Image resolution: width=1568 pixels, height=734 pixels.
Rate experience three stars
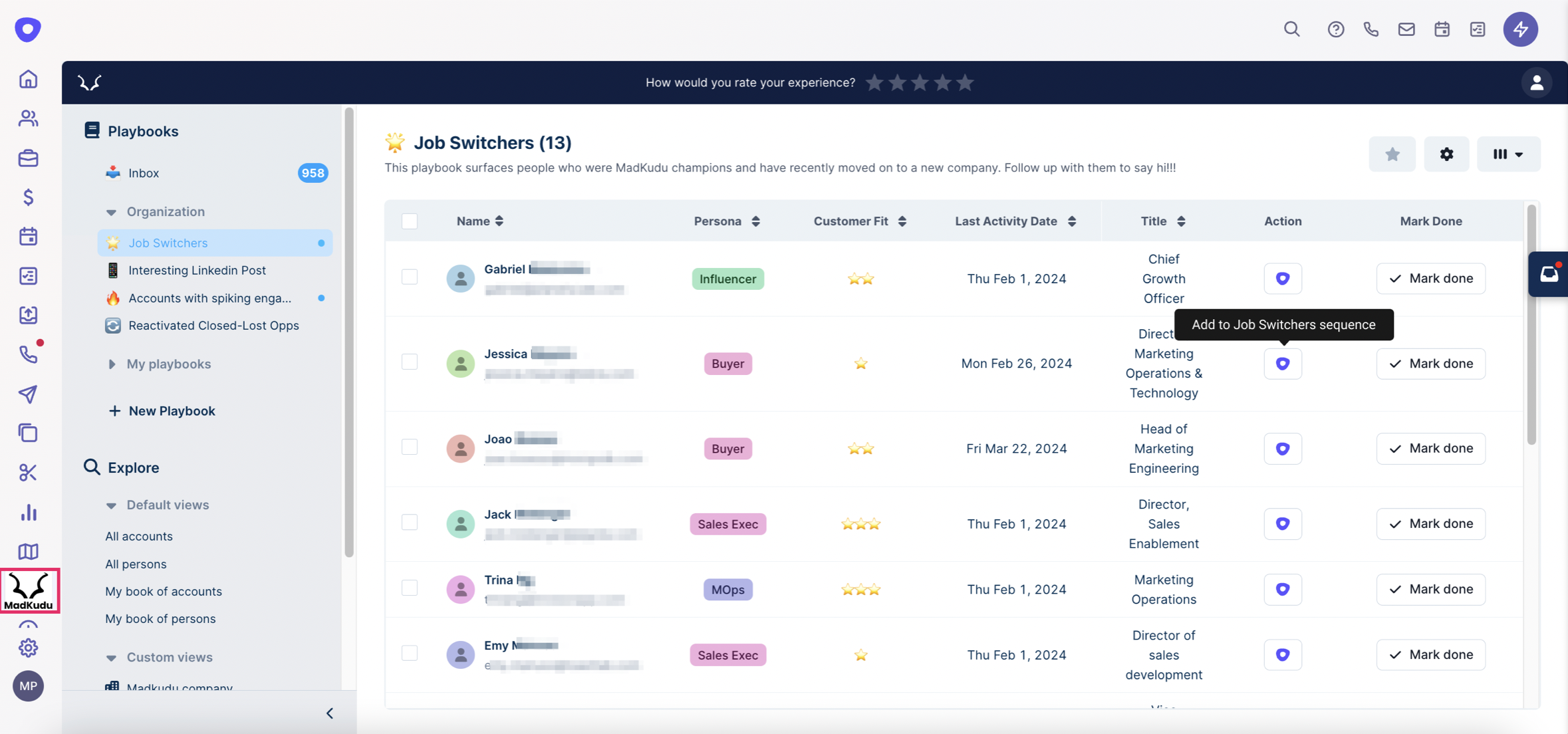pos(920,82)
